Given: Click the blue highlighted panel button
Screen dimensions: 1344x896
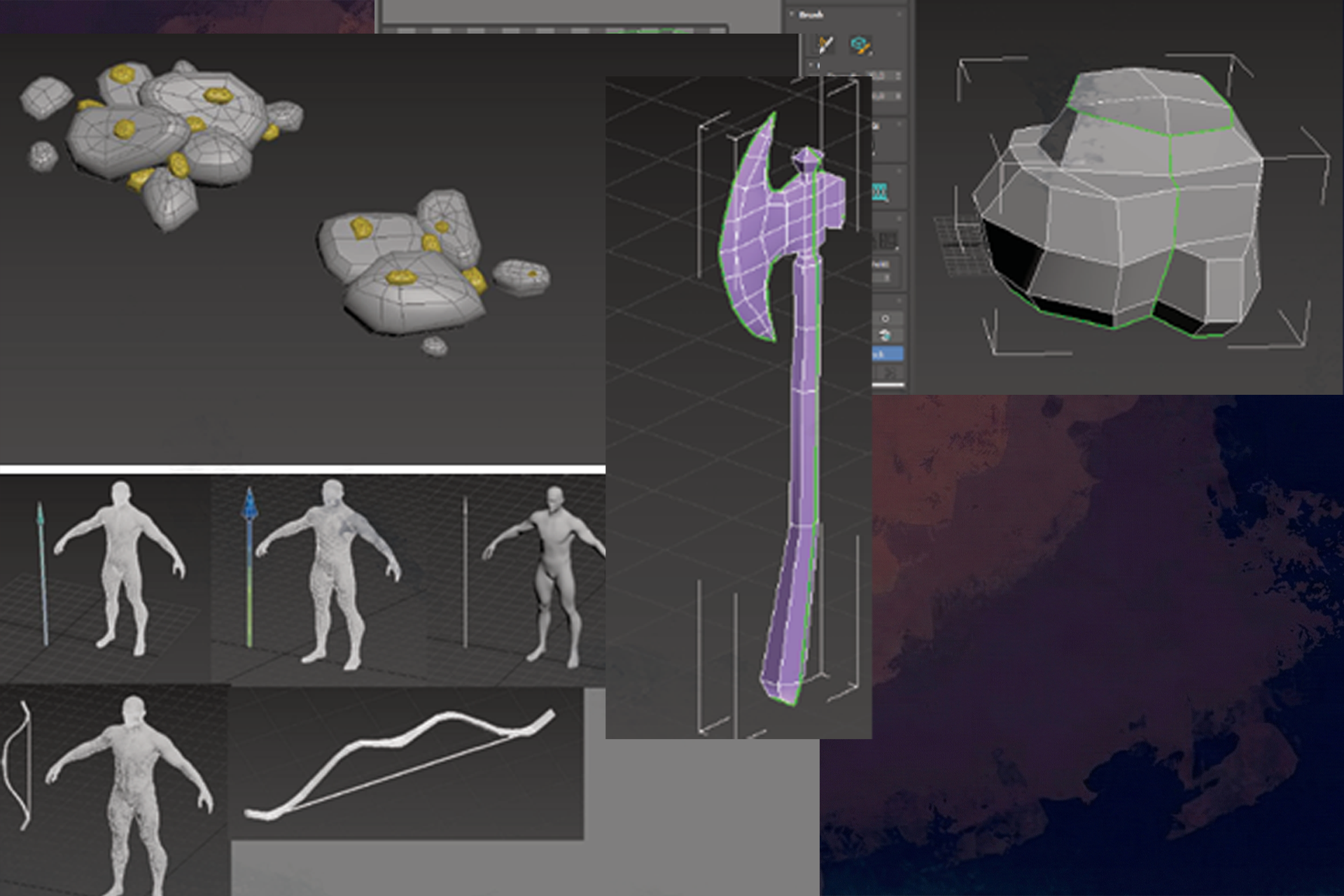Looking at the screenshot, I should click(x=888, y=353).
